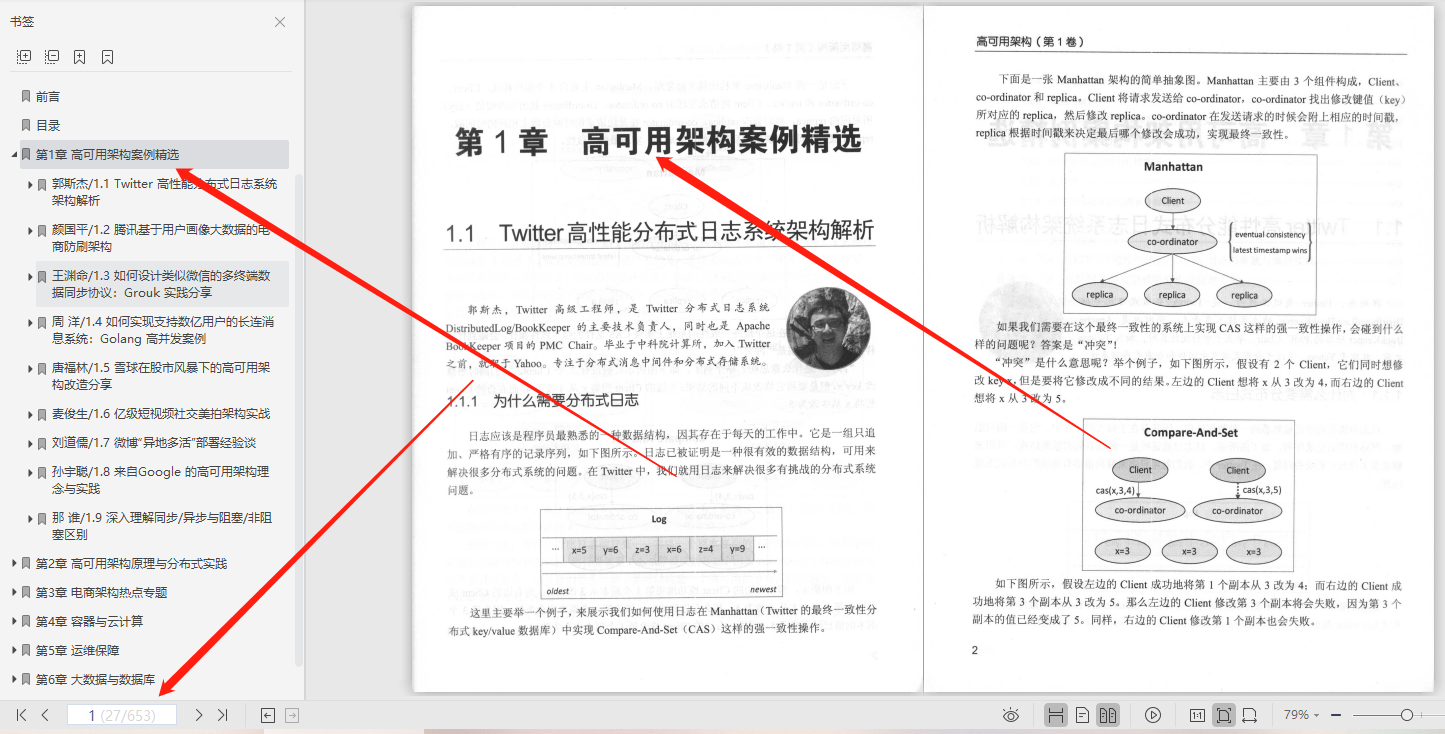Click the bookmark ribbon icon beside 前言

[26, 97]
